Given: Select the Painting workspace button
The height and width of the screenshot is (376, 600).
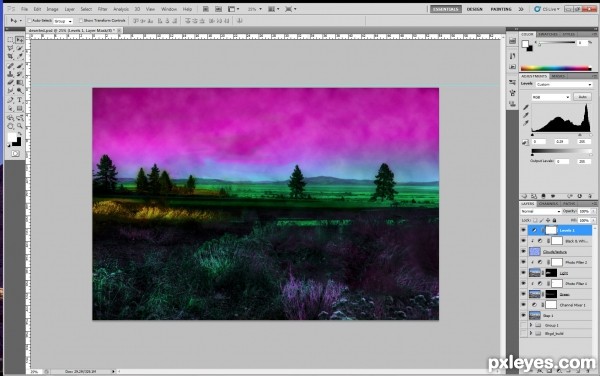Looking at the screenshot, I should pos(501,9).
